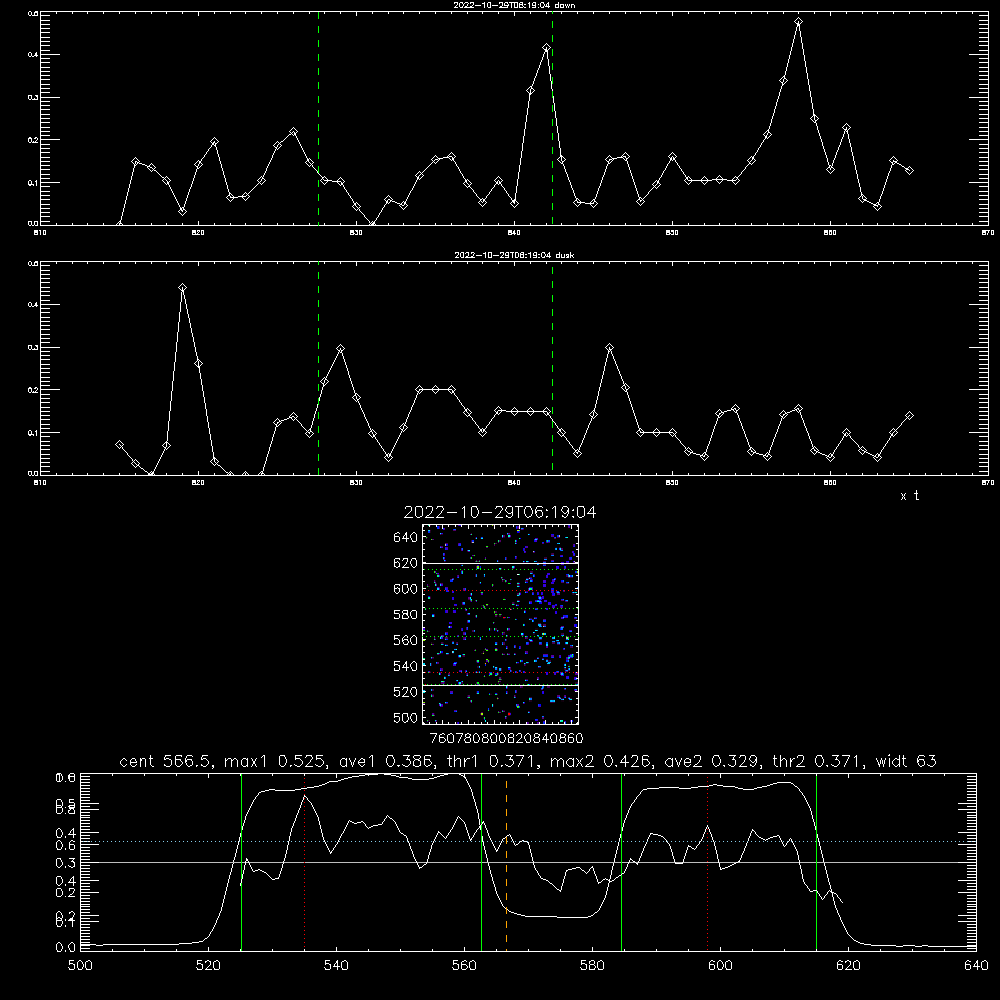Select the dusk plot diamond peak near x=846
This screenshot has height=1000, width=1000.
(x=610, y=348)
